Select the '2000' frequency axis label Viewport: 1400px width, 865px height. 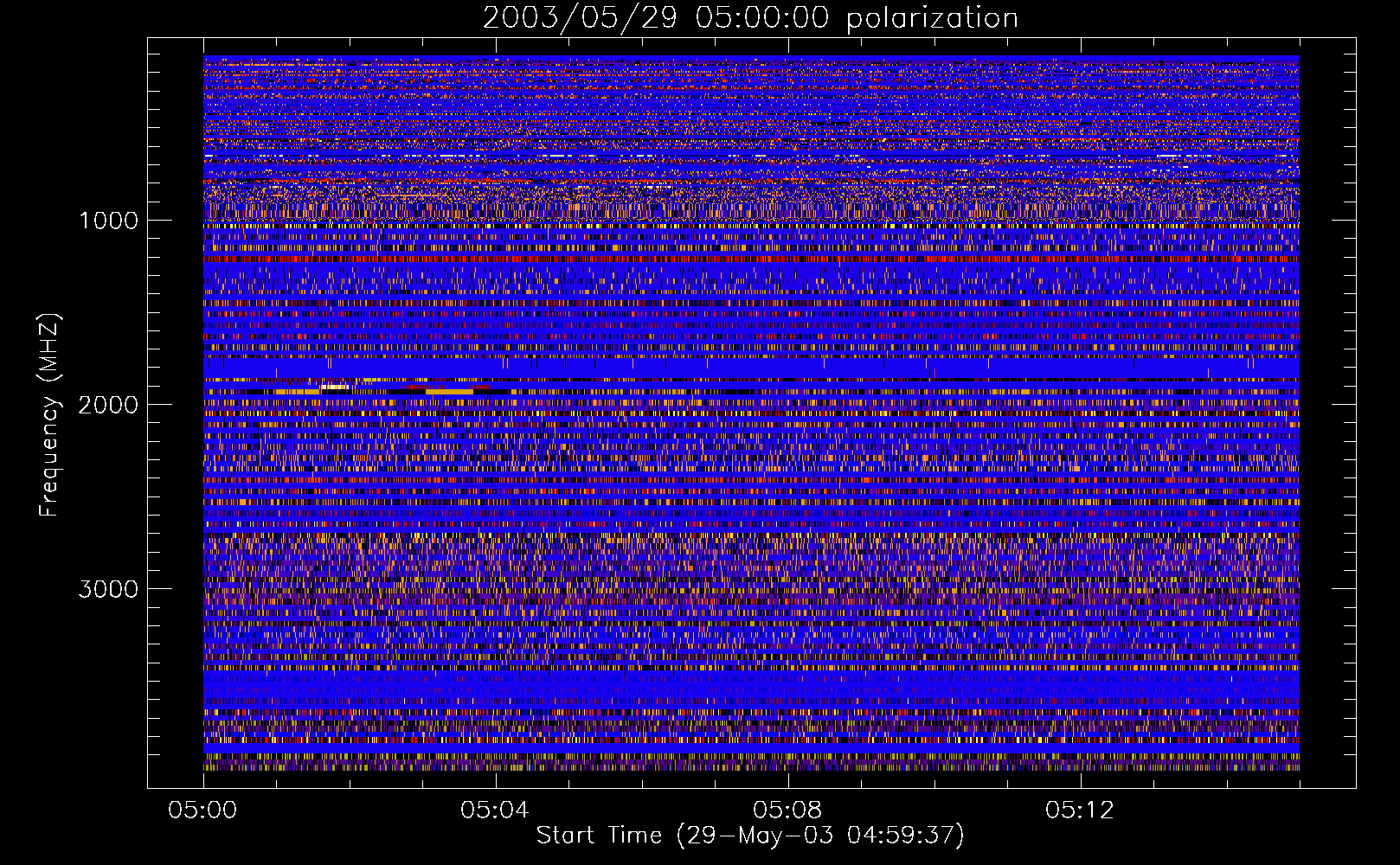coord(108,405)
